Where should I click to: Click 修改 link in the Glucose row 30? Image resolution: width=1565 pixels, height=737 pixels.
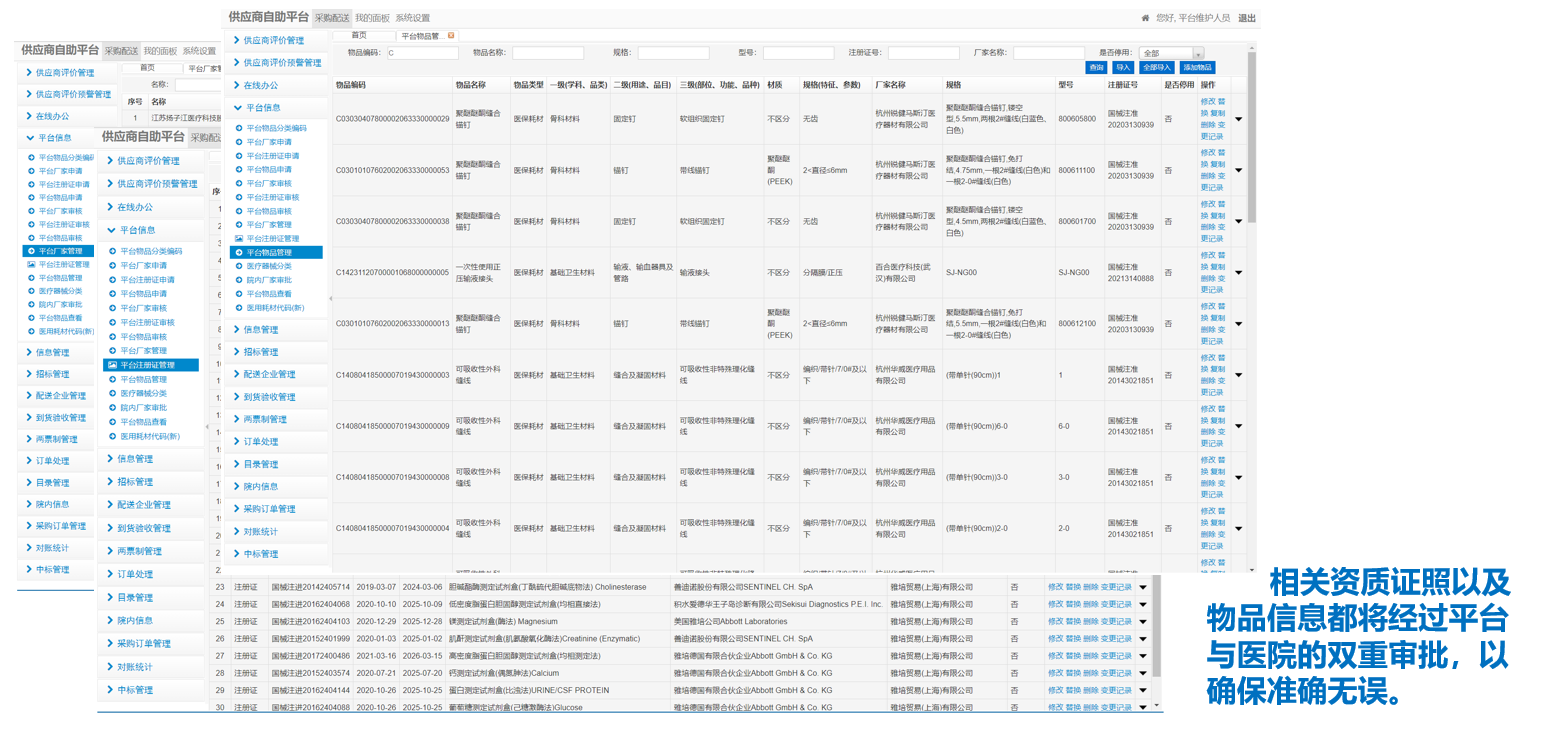1055,708
